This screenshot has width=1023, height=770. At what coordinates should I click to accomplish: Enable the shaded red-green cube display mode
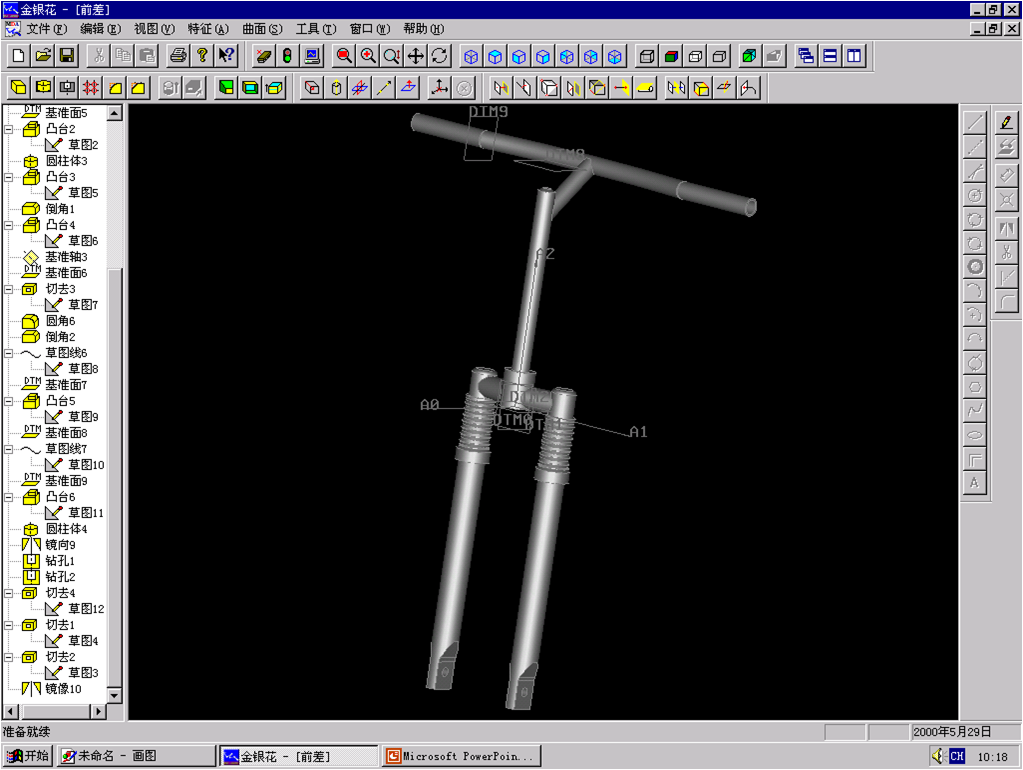(x=671, y=56)
